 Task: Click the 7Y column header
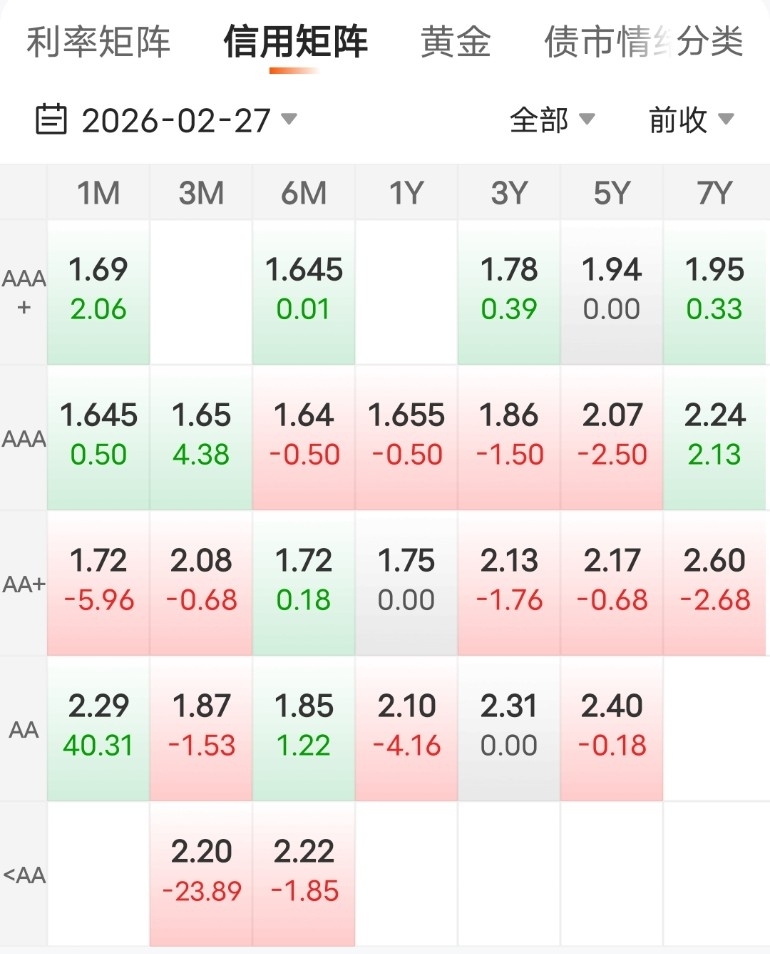(x=715, y=193)
